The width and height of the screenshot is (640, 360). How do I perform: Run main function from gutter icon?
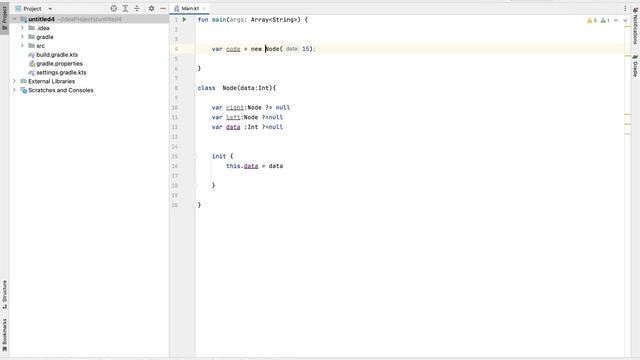[184, 20]
